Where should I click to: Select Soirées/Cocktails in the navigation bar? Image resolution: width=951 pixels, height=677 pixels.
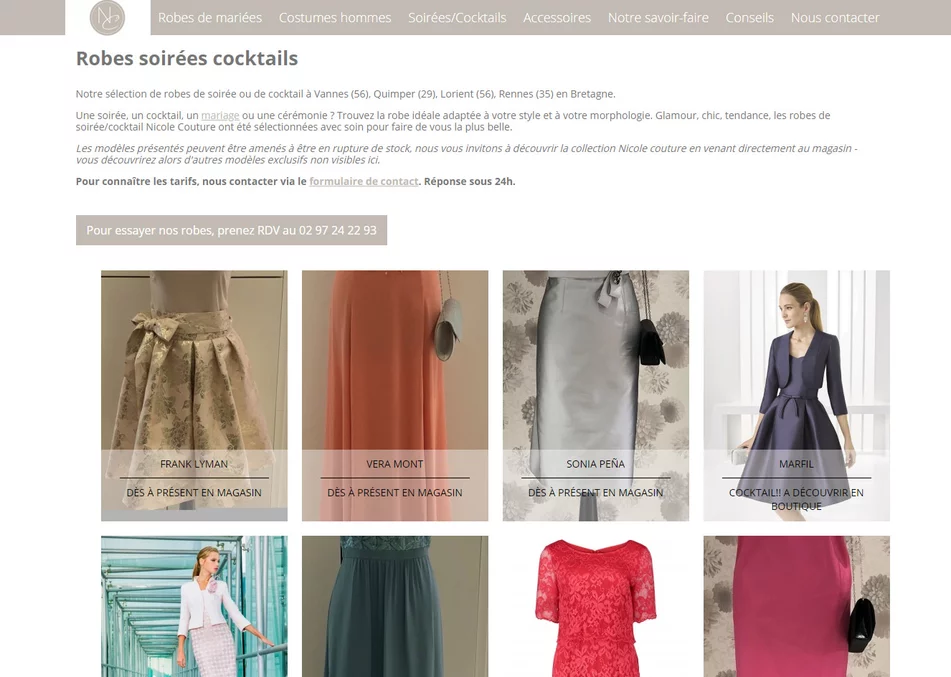pyautogui.click(x=457, y=18)
